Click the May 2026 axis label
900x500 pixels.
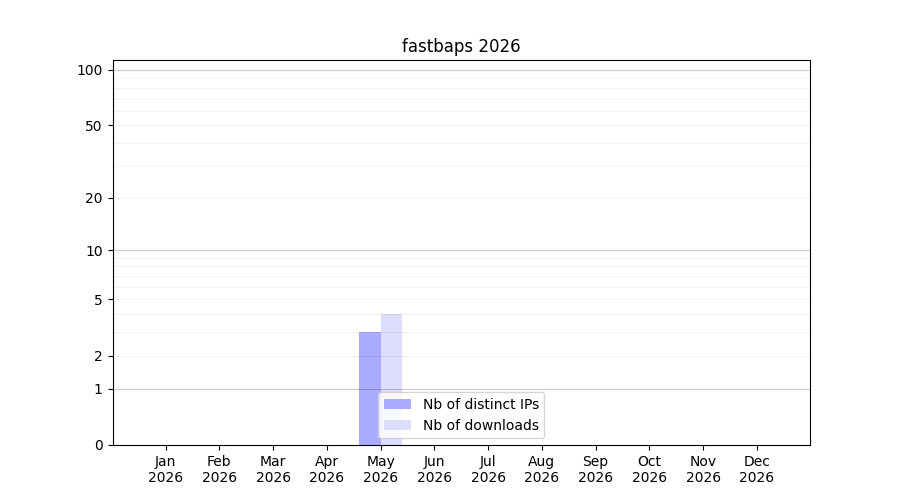(x=381, y=469)
